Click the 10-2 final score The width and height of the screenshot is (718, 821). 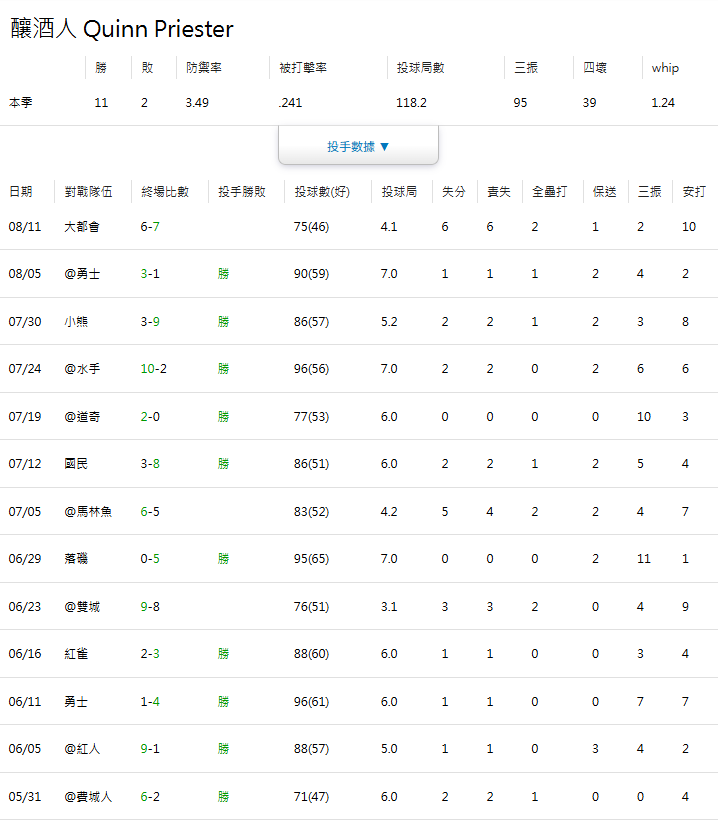[153, 369]
